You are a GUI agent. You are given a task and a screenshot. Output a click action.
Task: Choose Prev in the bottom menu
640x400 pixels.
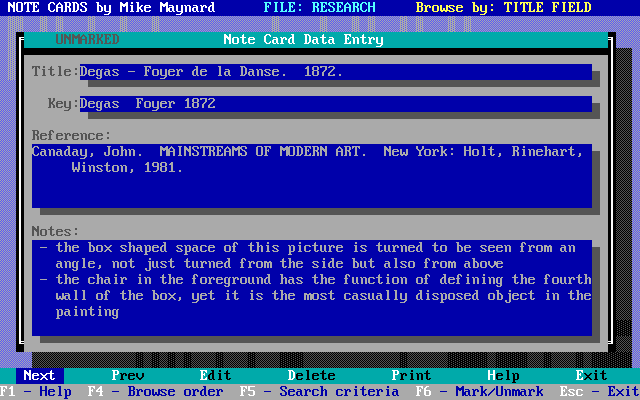click(128, 376)
